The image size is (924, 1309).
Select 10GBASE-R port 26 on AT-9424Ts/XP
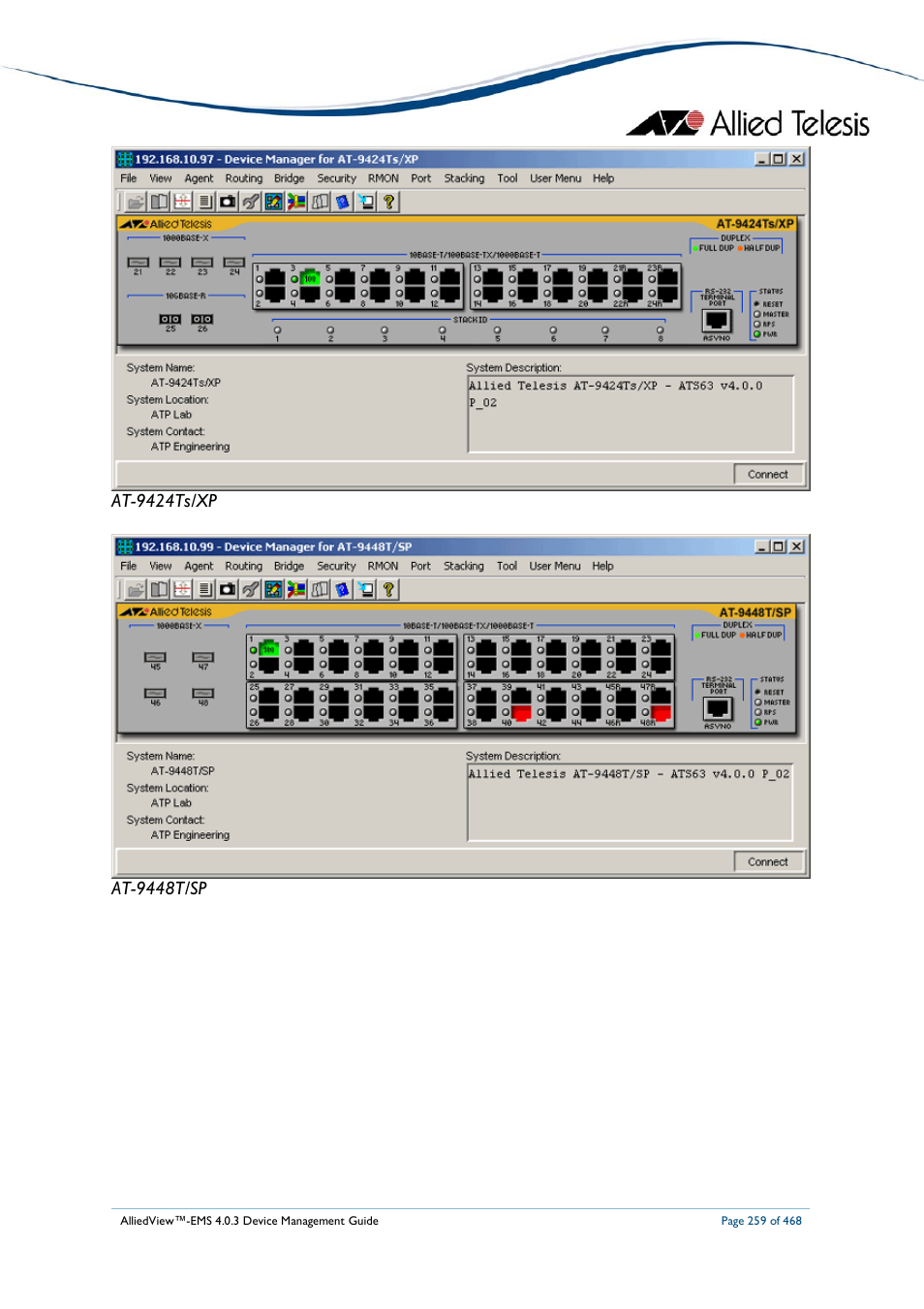click(x=202, y=319)
